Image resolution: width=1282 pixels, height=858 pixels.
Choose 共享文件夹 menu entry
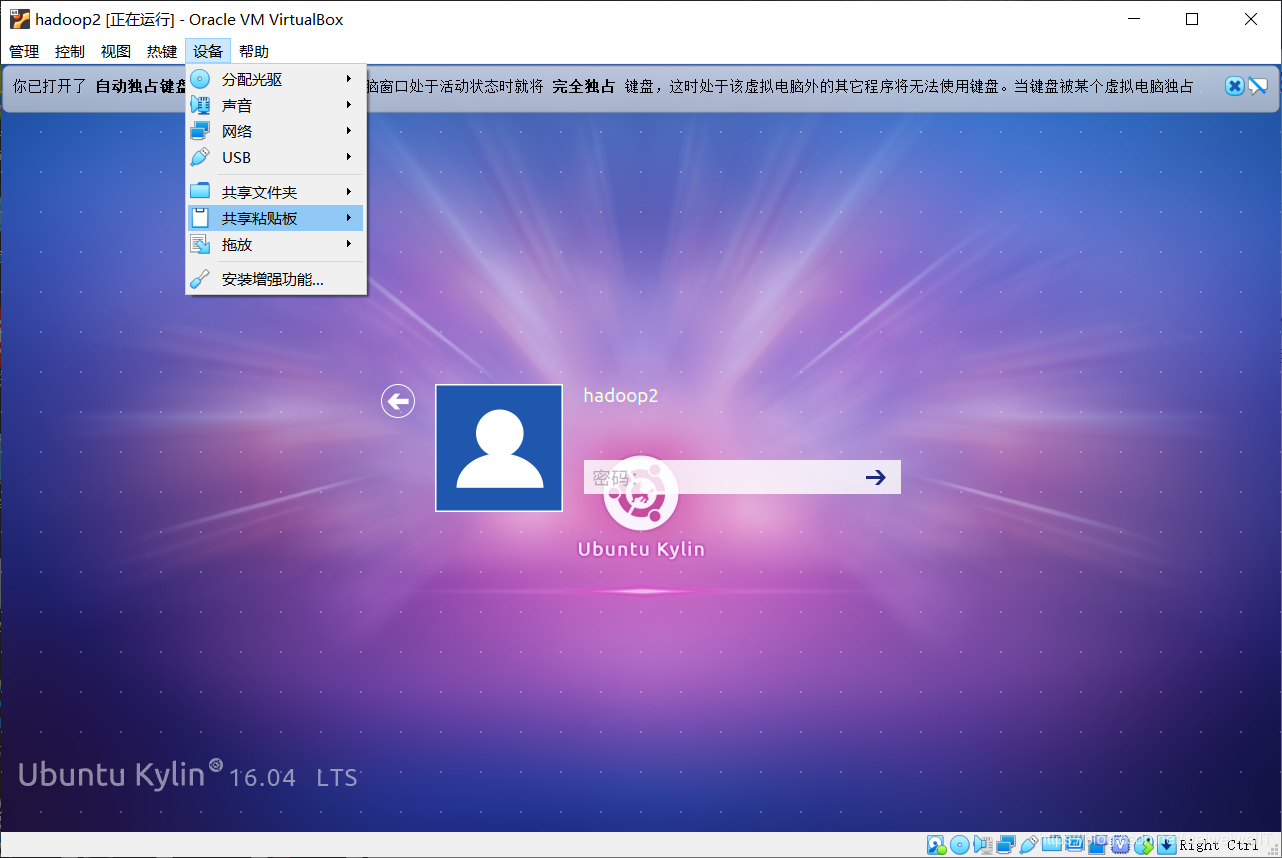coord(275,192)
